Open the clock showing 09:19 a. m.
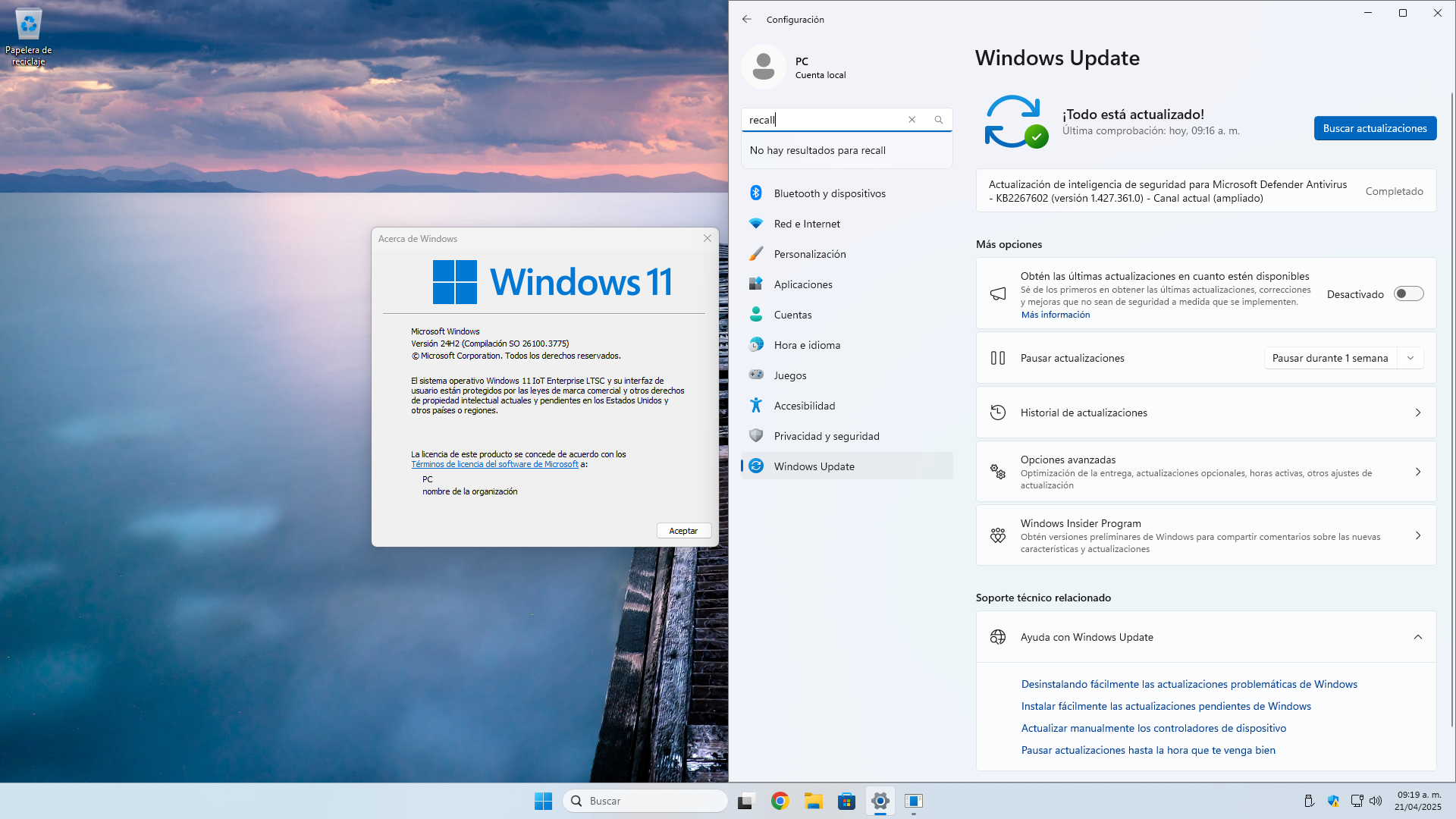Viewport: 1456px width, 819px height. point(1418,801)
